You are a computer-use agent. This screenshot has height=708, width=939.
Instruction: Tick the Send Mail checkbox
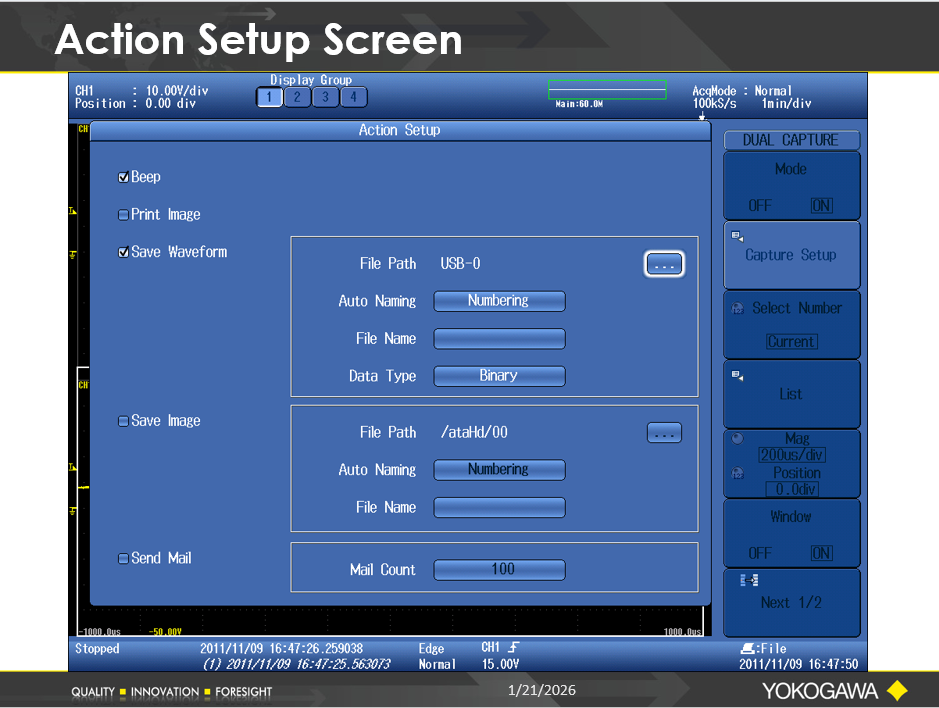click(x=123, y=559)
